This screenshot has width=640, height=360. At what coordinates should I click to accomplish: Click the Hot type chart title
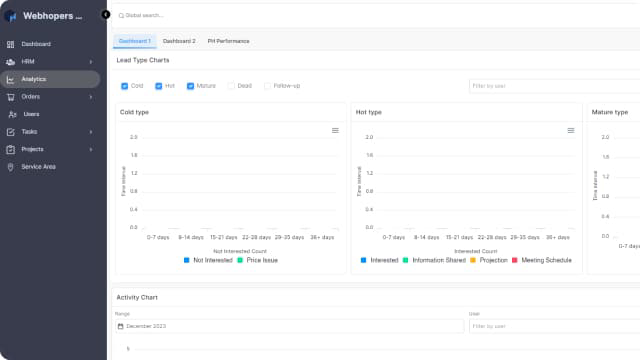click(x=369, y=112)
